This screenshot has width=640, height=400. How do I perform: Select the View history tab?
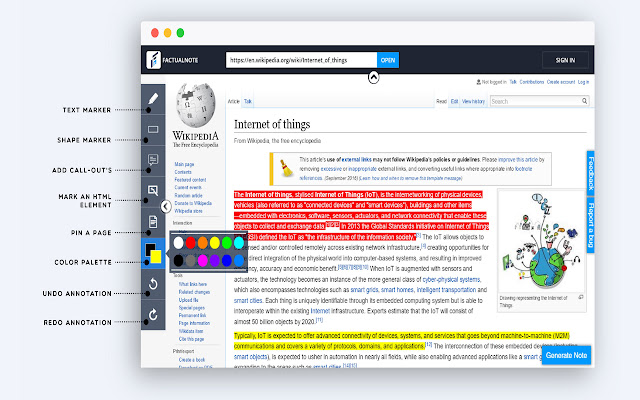pos(473,101)
